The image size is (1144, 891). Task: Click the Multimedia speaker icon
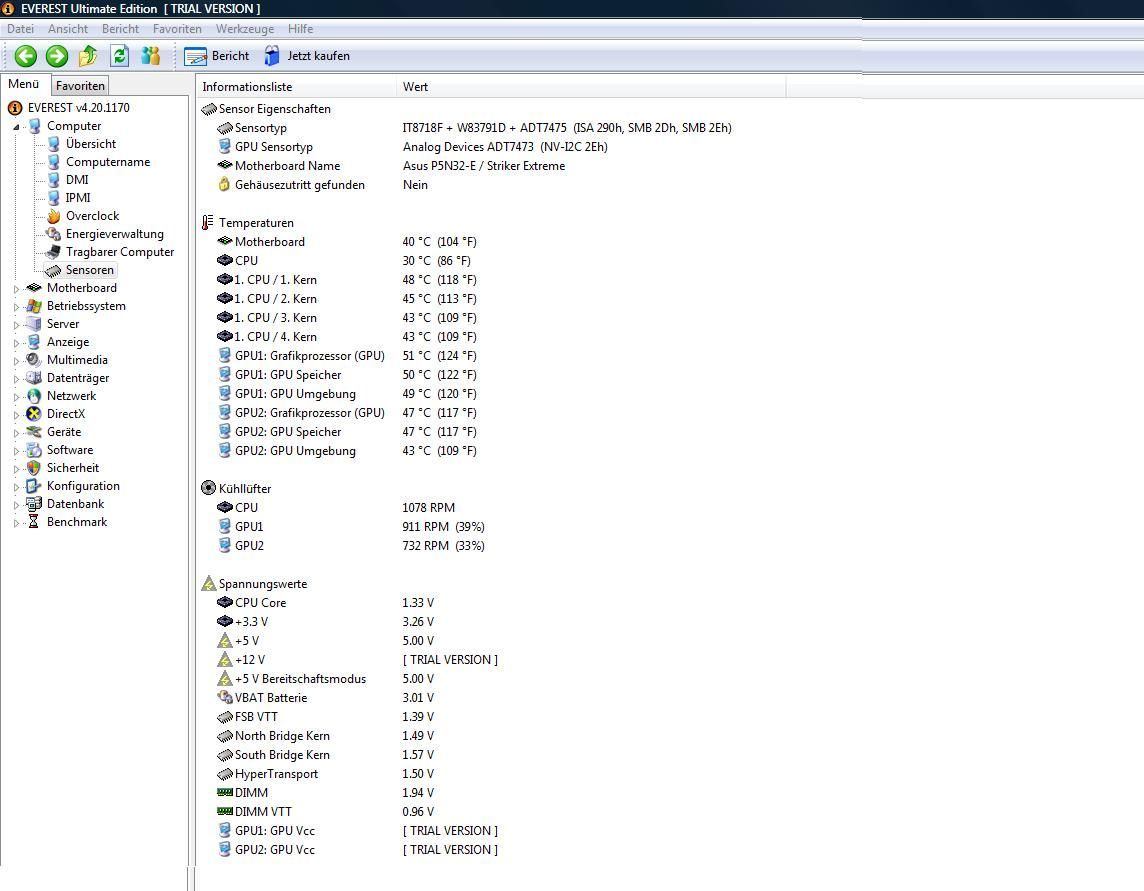34,360
